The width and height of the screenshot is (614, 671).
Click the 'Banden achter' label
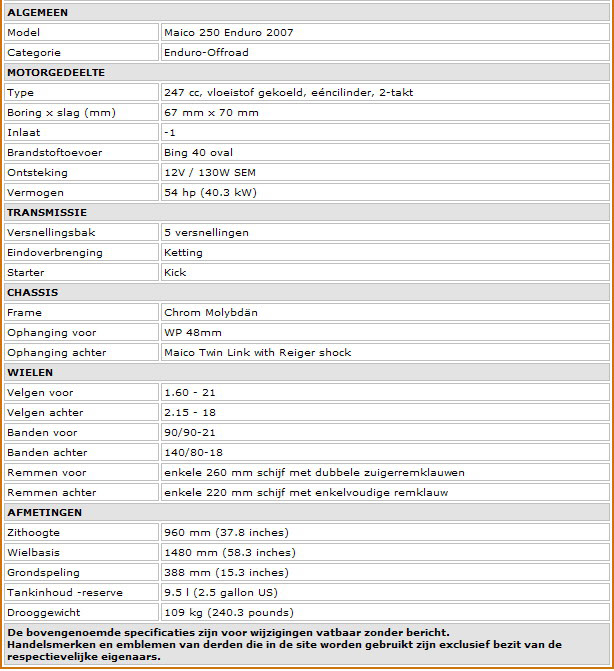tap(47, 452)
